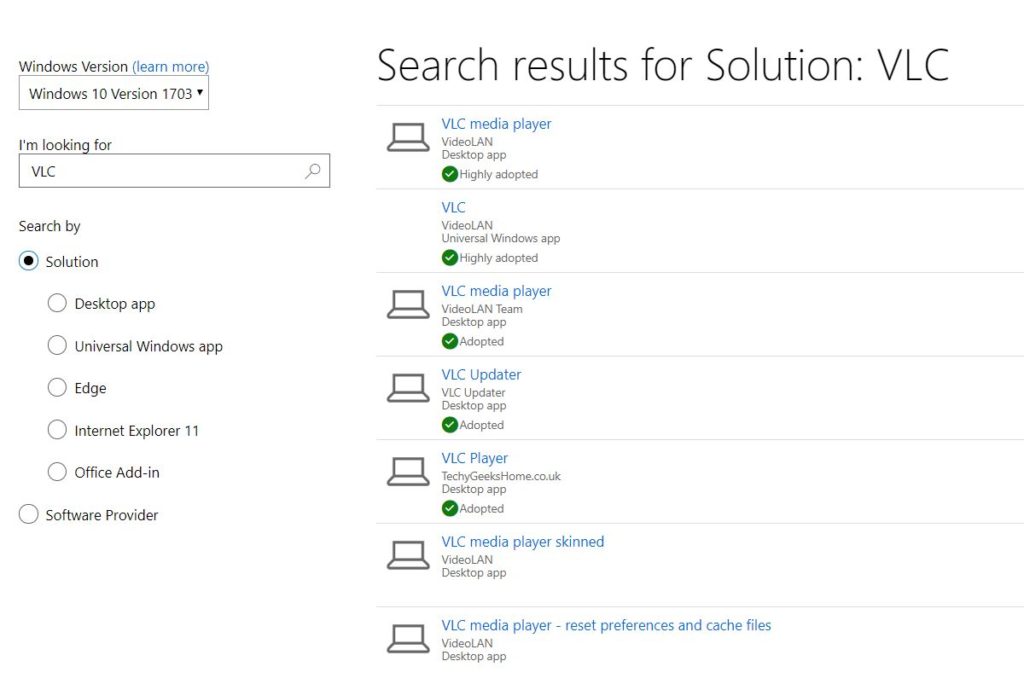This screenshot has width=1024, height=690.
Task: Select the Edge search filter
Action: (x=57, y=388)
